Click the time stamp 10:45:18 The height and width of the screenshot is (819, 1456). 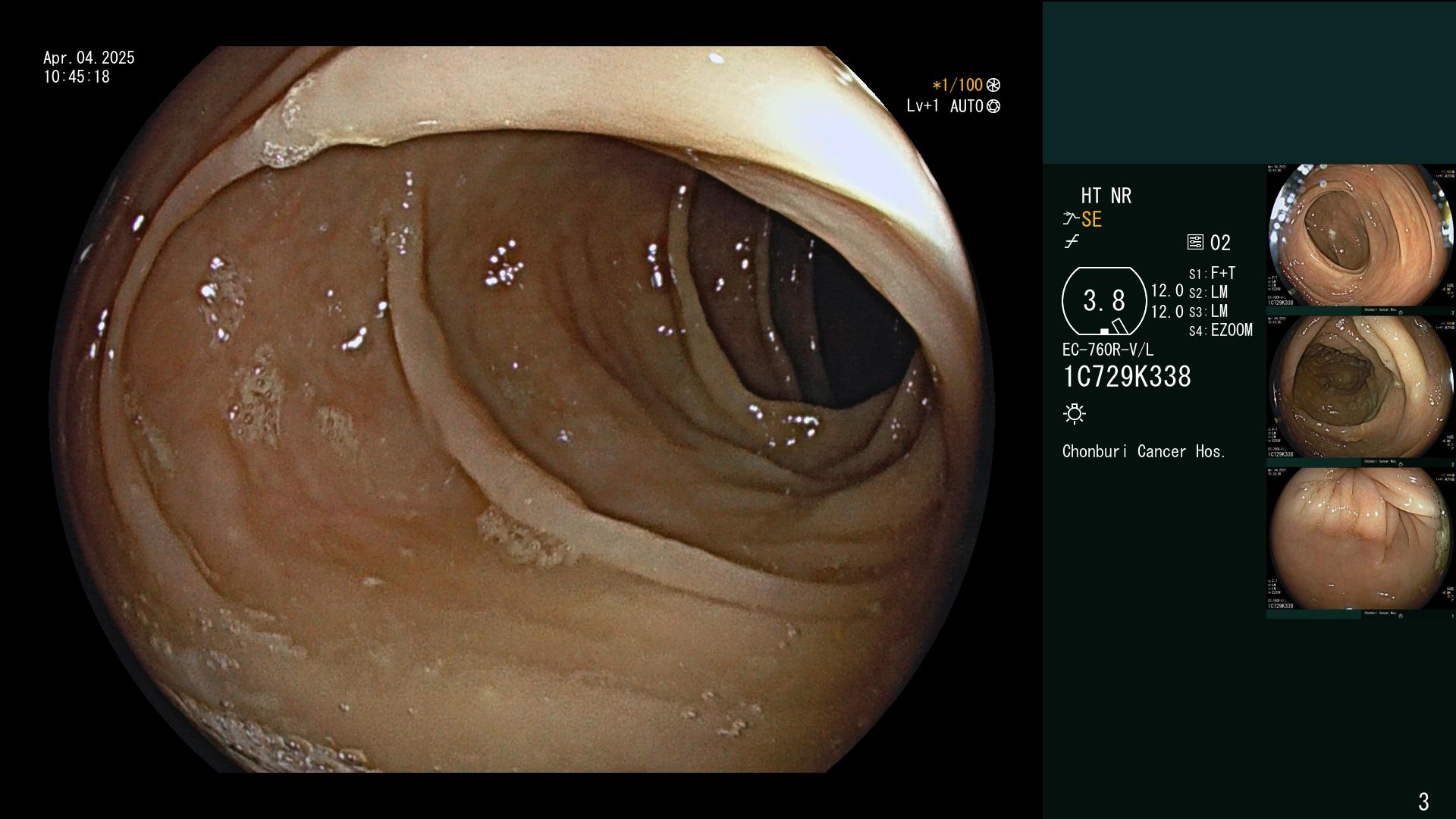pos(77,77)
